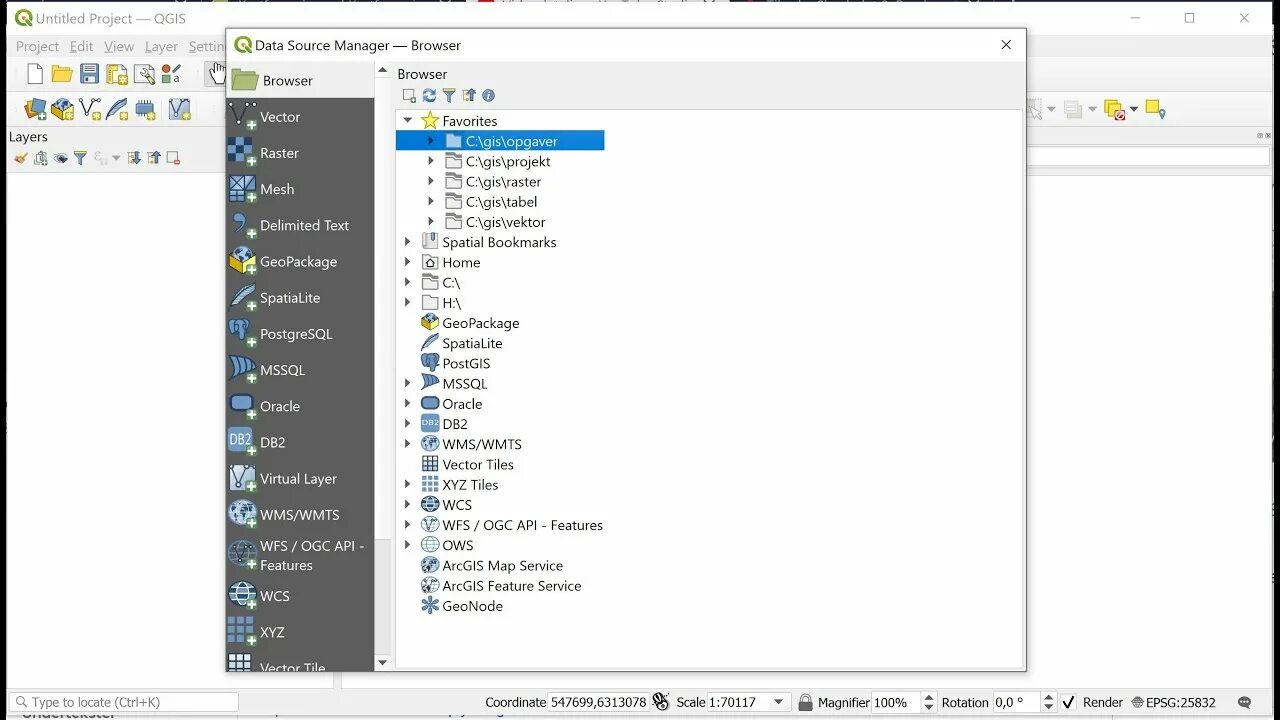Expand the MSSQL tree node
1280x720 pixels.
coord(408,383)
